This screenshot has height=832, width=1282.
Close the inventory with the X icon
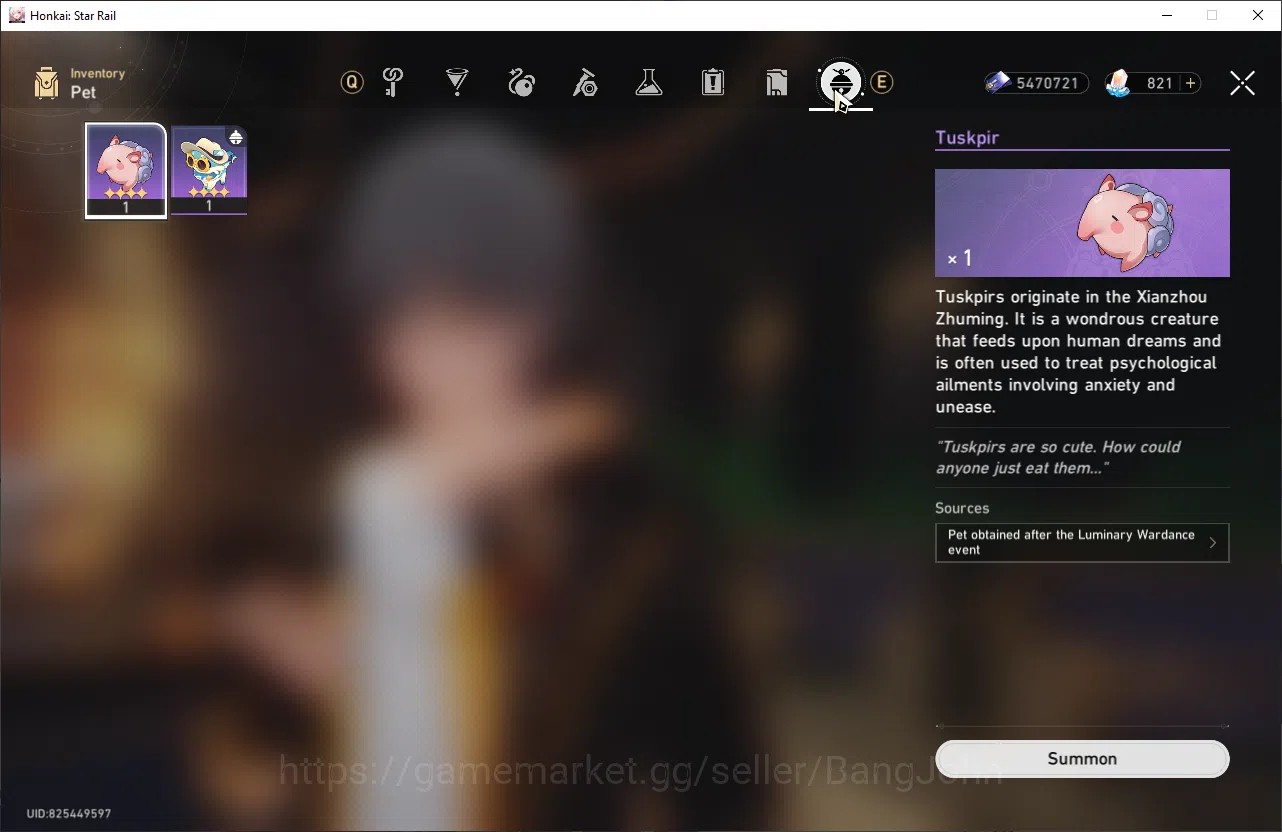(1242, 83)
